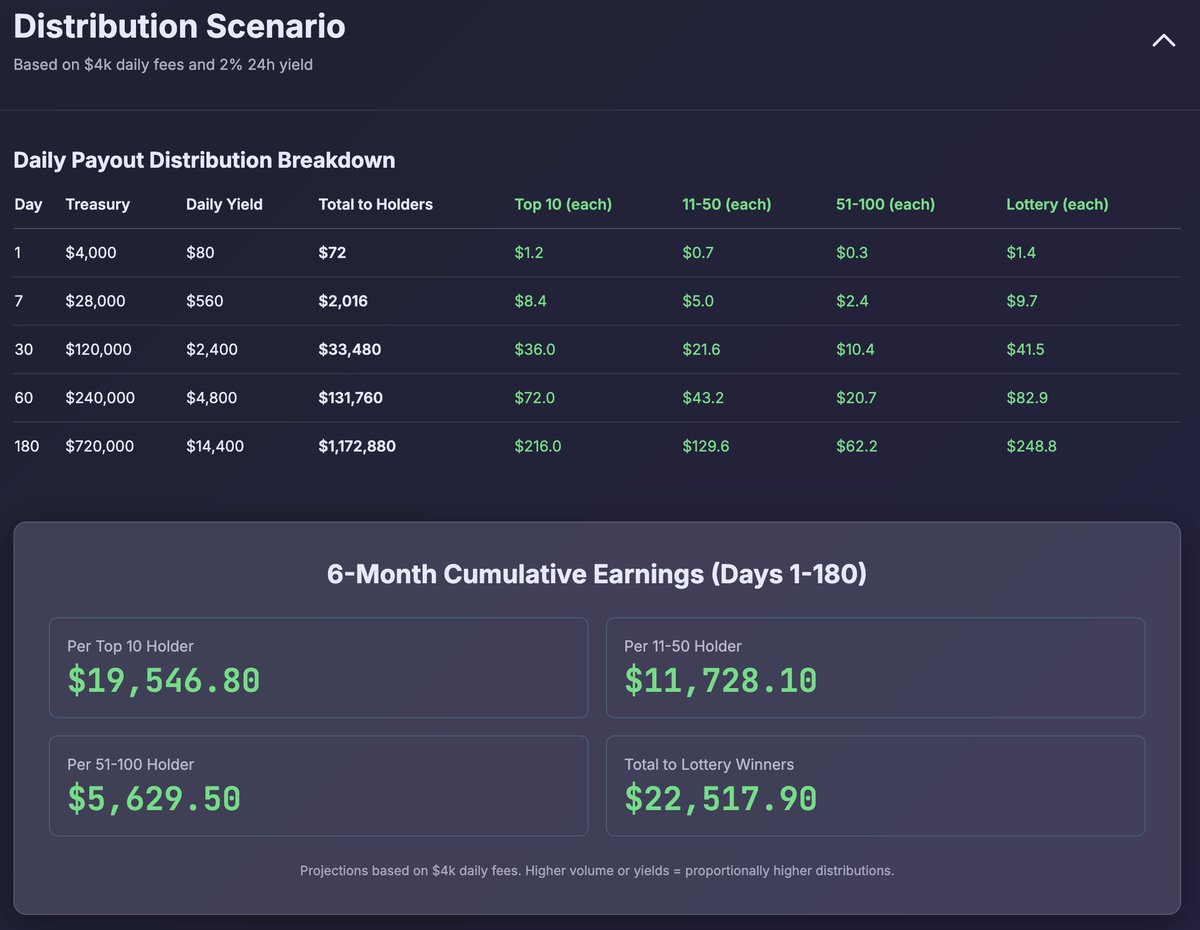Click the Total to Holders header
The width and height of the screenshot is (1200, 930).
[x=375, y=204]
